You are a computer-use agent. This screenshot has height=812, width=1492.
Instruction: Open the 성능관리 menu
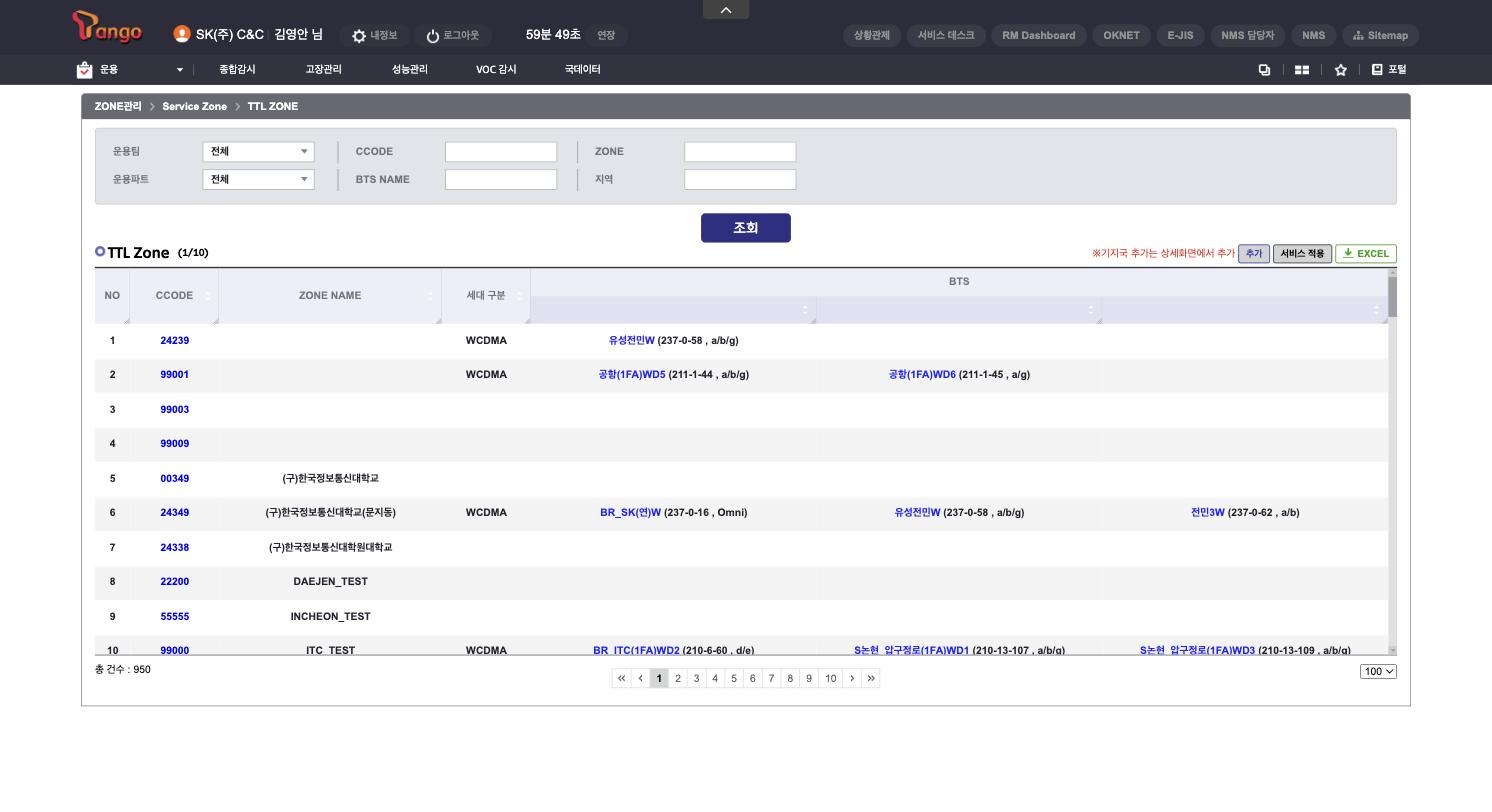[409, 70]
